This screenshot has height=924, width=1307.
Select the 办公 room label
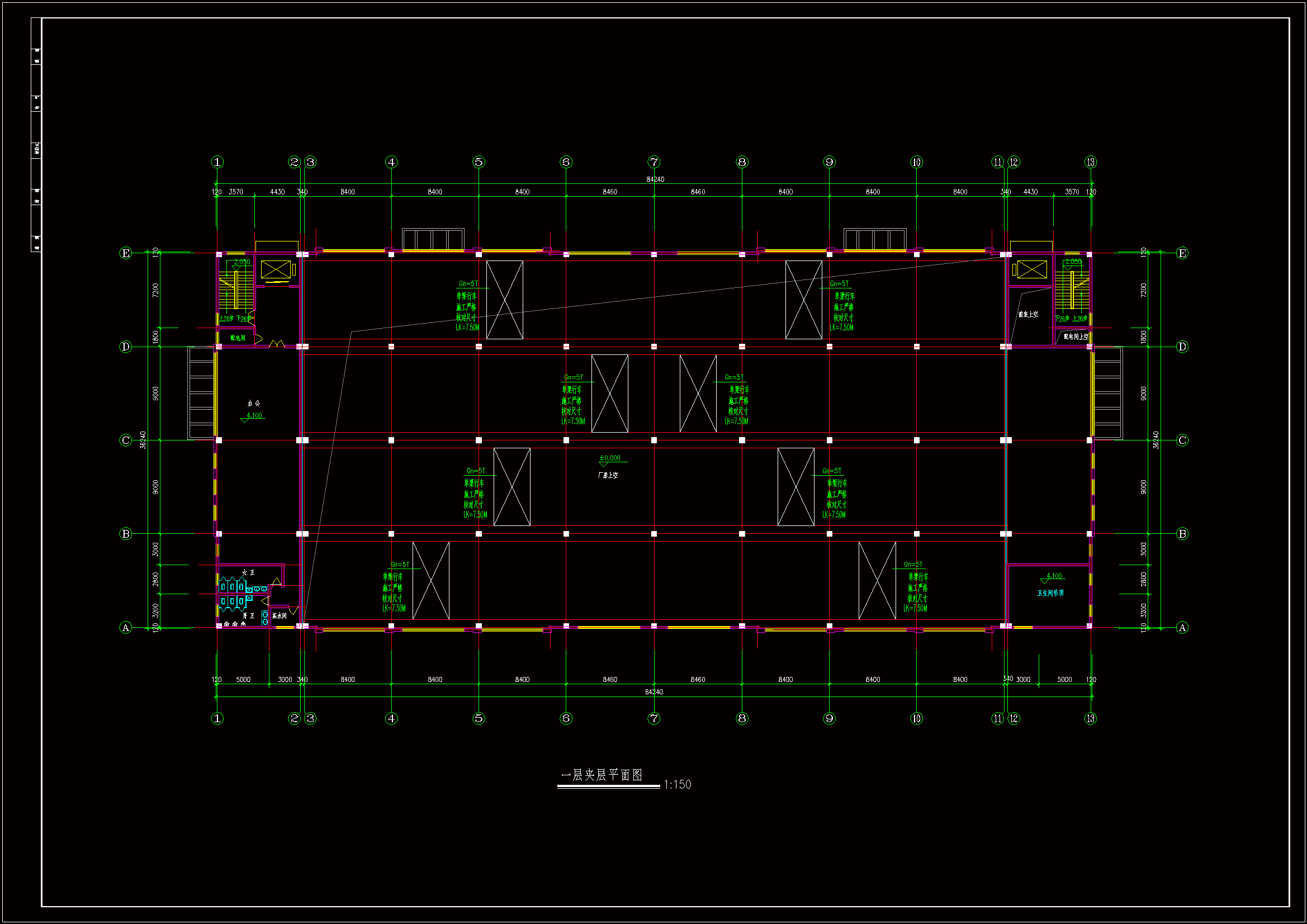coord(253,403)
